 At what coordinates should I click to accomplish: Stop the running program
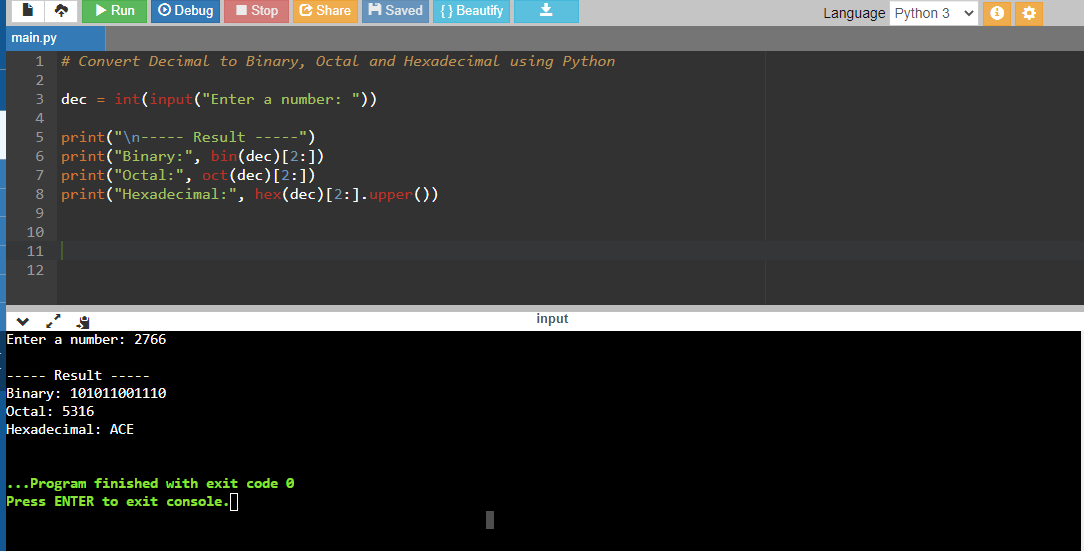pos(256,11)
